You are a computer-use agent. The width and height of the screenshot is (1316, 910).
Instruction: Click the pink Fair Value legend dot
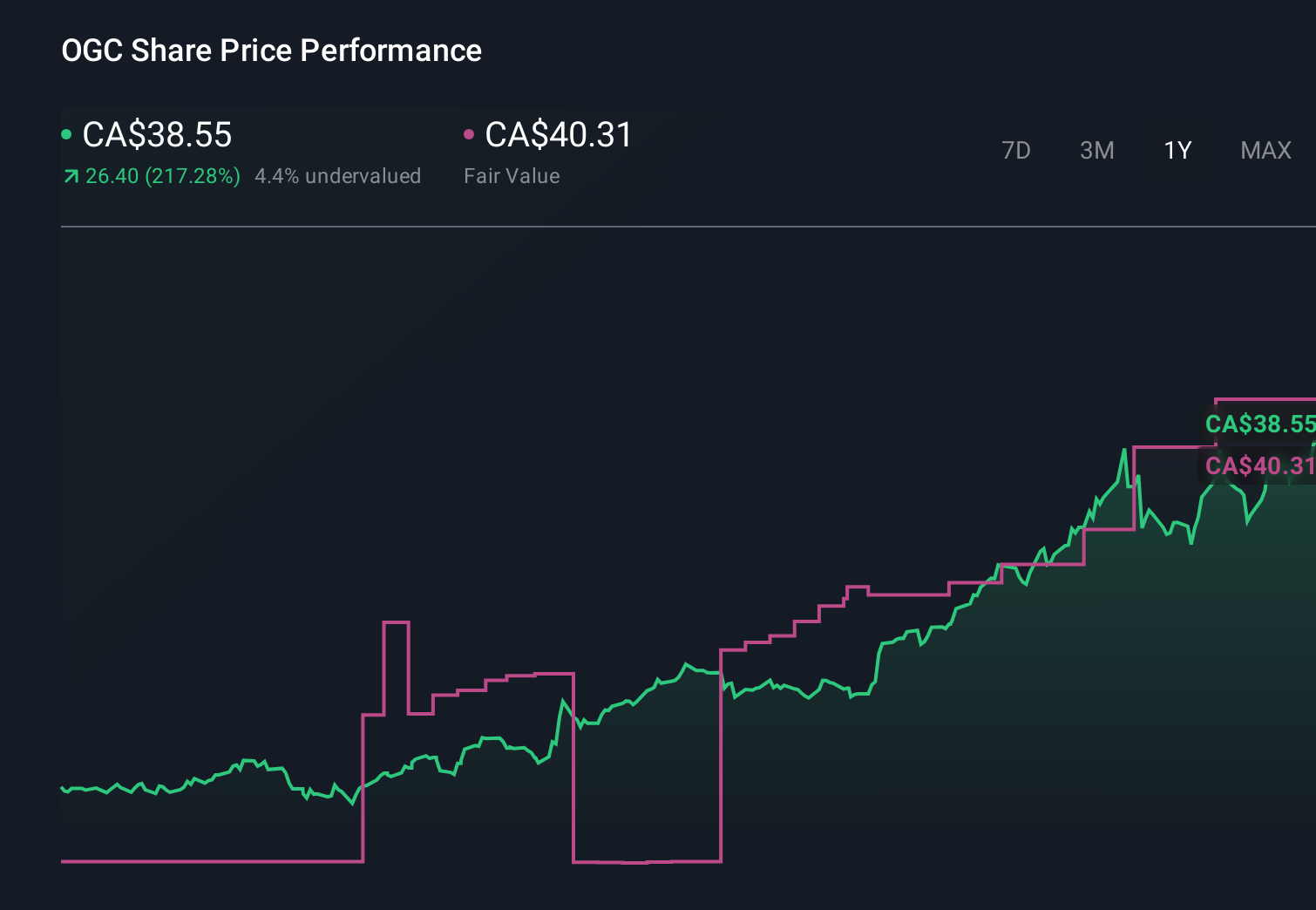point(470,133)
